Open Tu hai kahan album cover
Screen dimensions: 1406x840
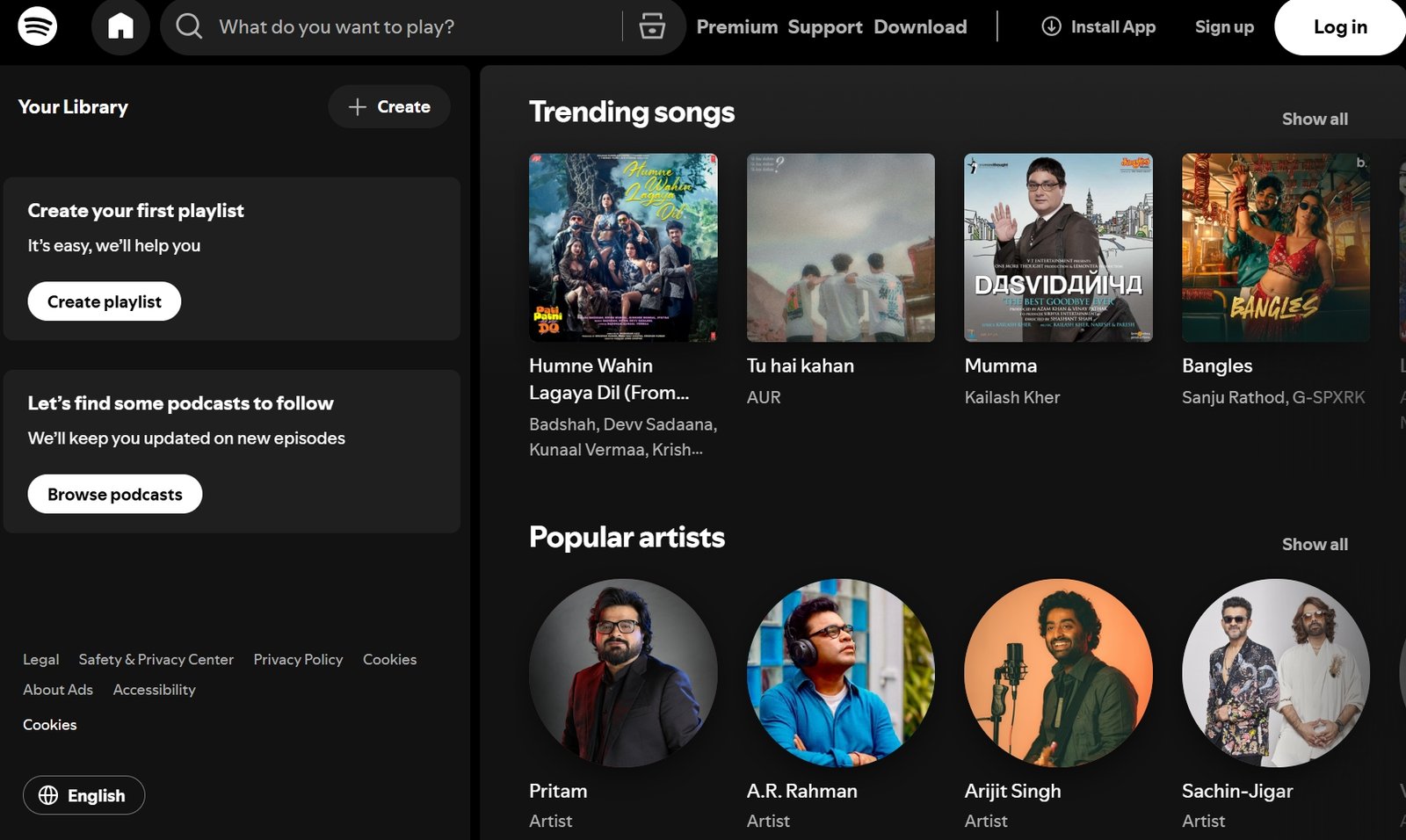[x=841, y=248]
